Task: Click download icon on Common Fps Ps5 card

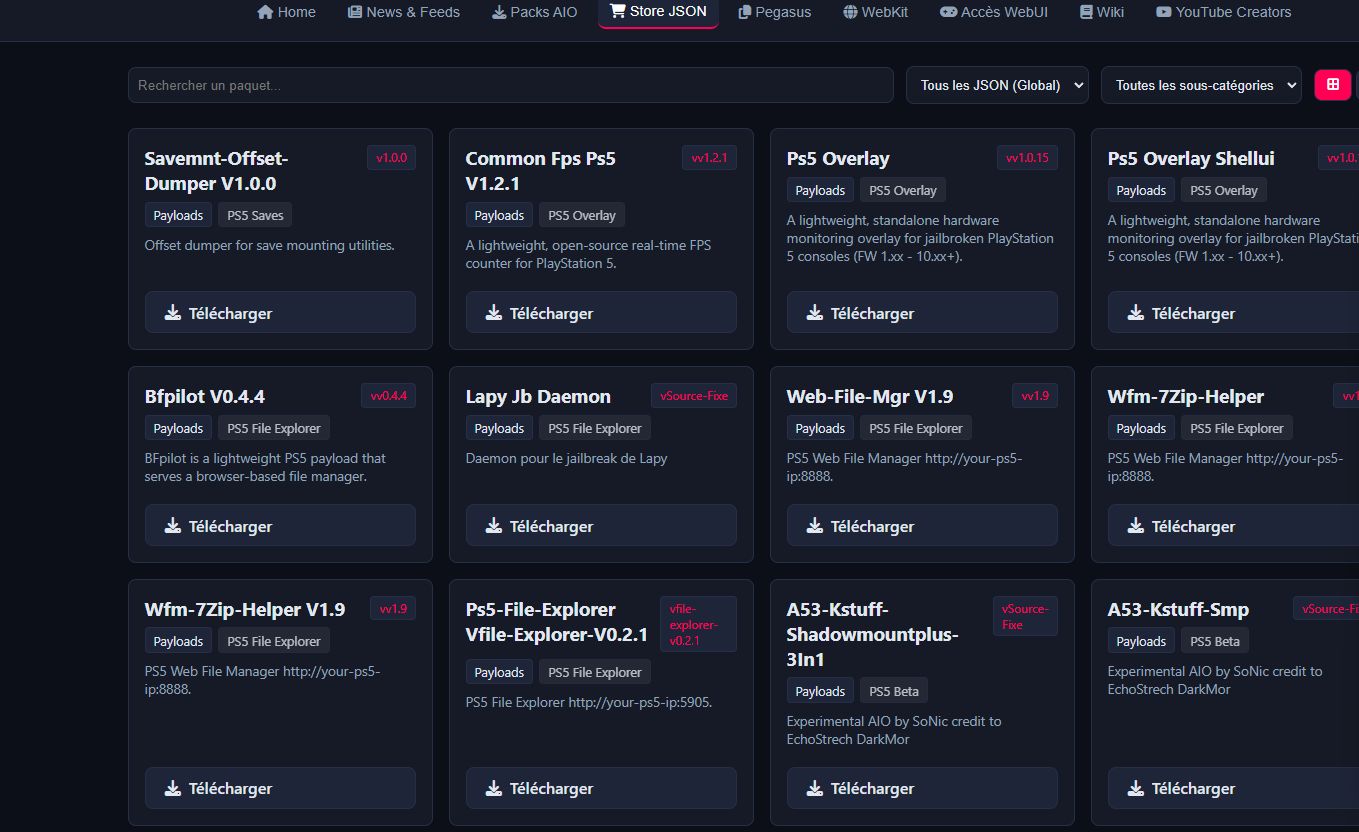Action: pyautogui.click(x=493, y=313)
